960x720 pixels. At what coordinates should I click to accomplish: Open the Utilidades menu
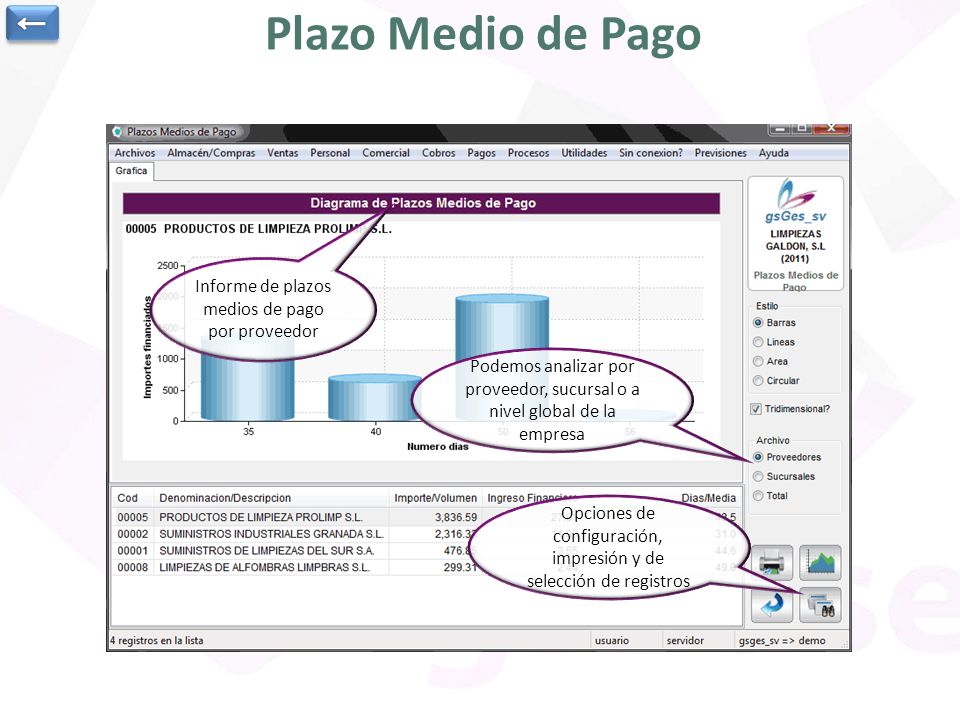584,153
